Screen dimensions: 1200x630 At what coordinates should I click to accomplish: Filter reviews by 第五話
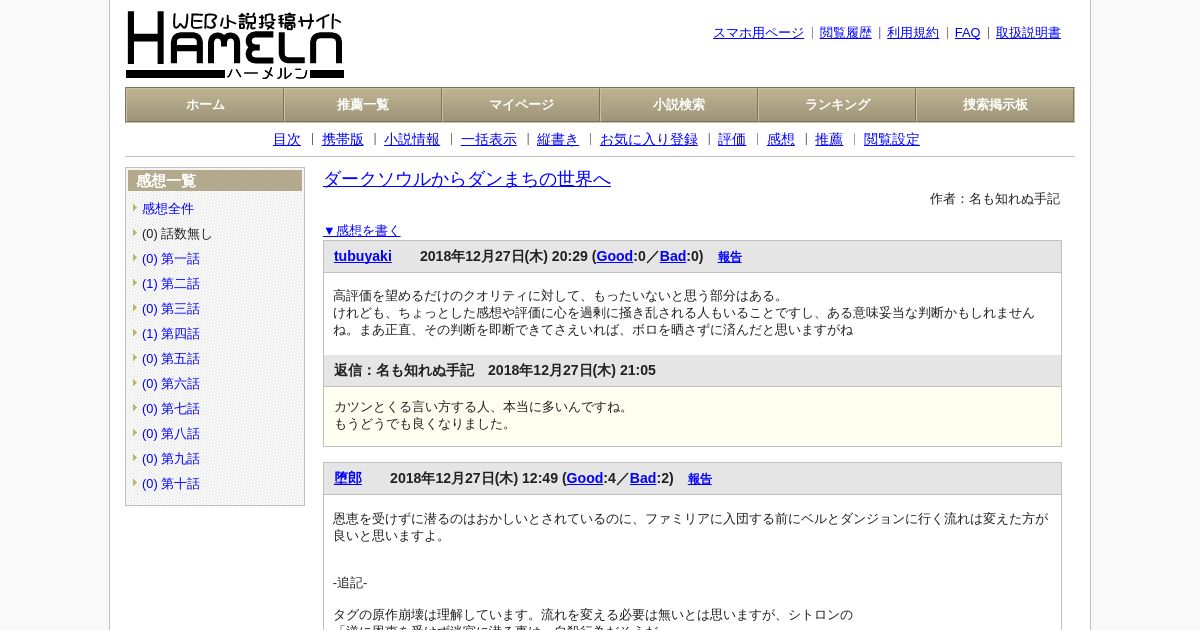171,359
